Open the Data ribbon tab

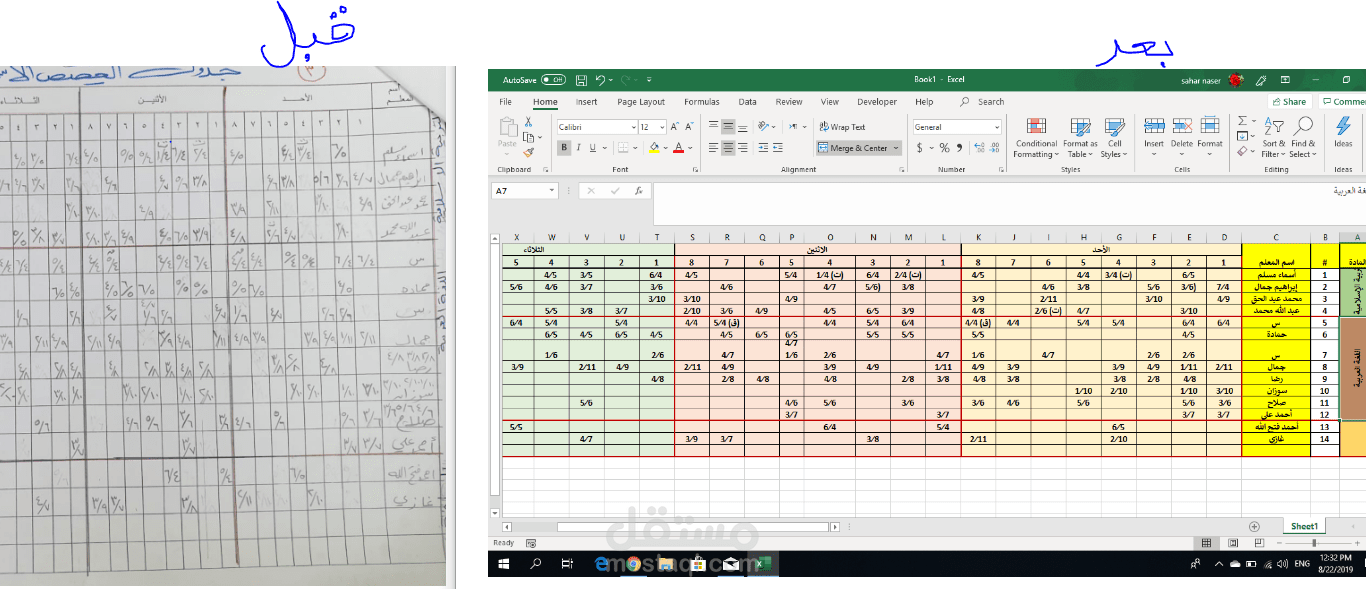point(747,102)
